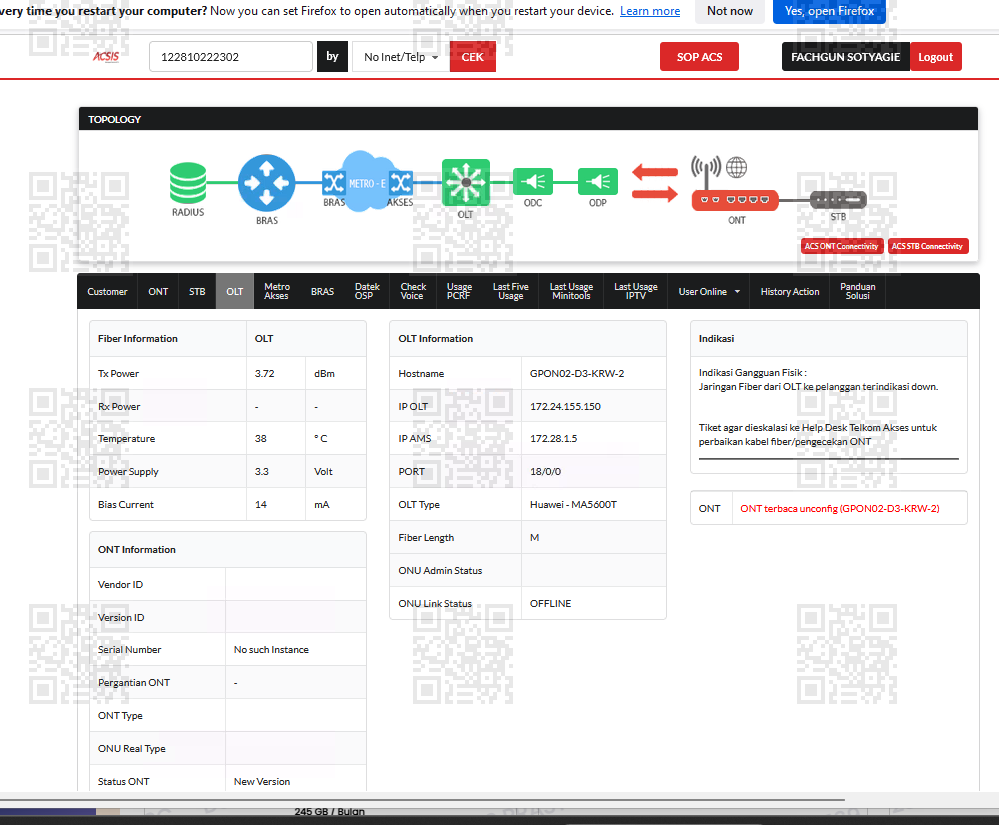Click the FACHGUN SOTYAGIE user button
Screen dimensions: 999x825
tap(845, 57)
